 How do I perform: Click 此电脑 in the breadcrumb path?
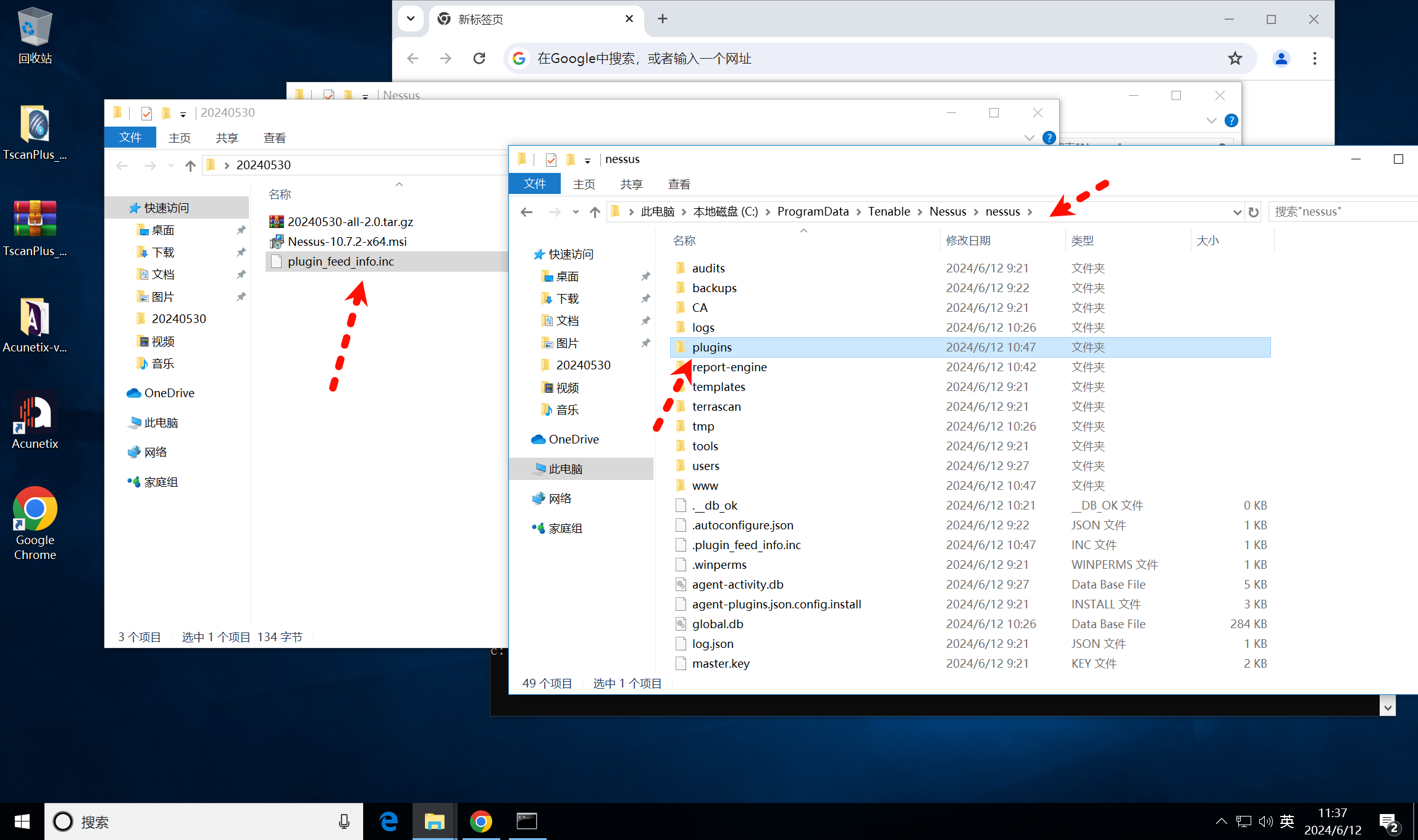pyautogui.click(x=657, y=212)
